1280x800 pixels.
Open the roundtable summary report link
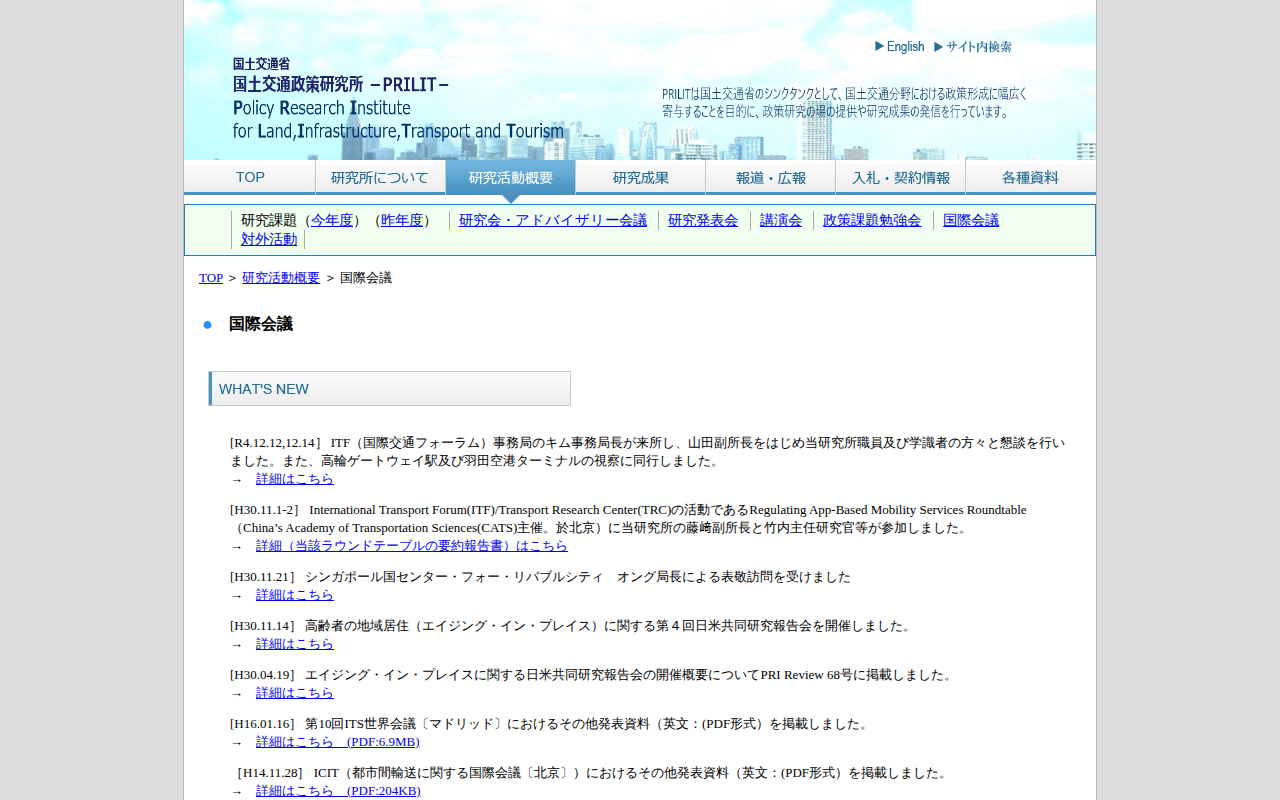(x=412, y=546)
